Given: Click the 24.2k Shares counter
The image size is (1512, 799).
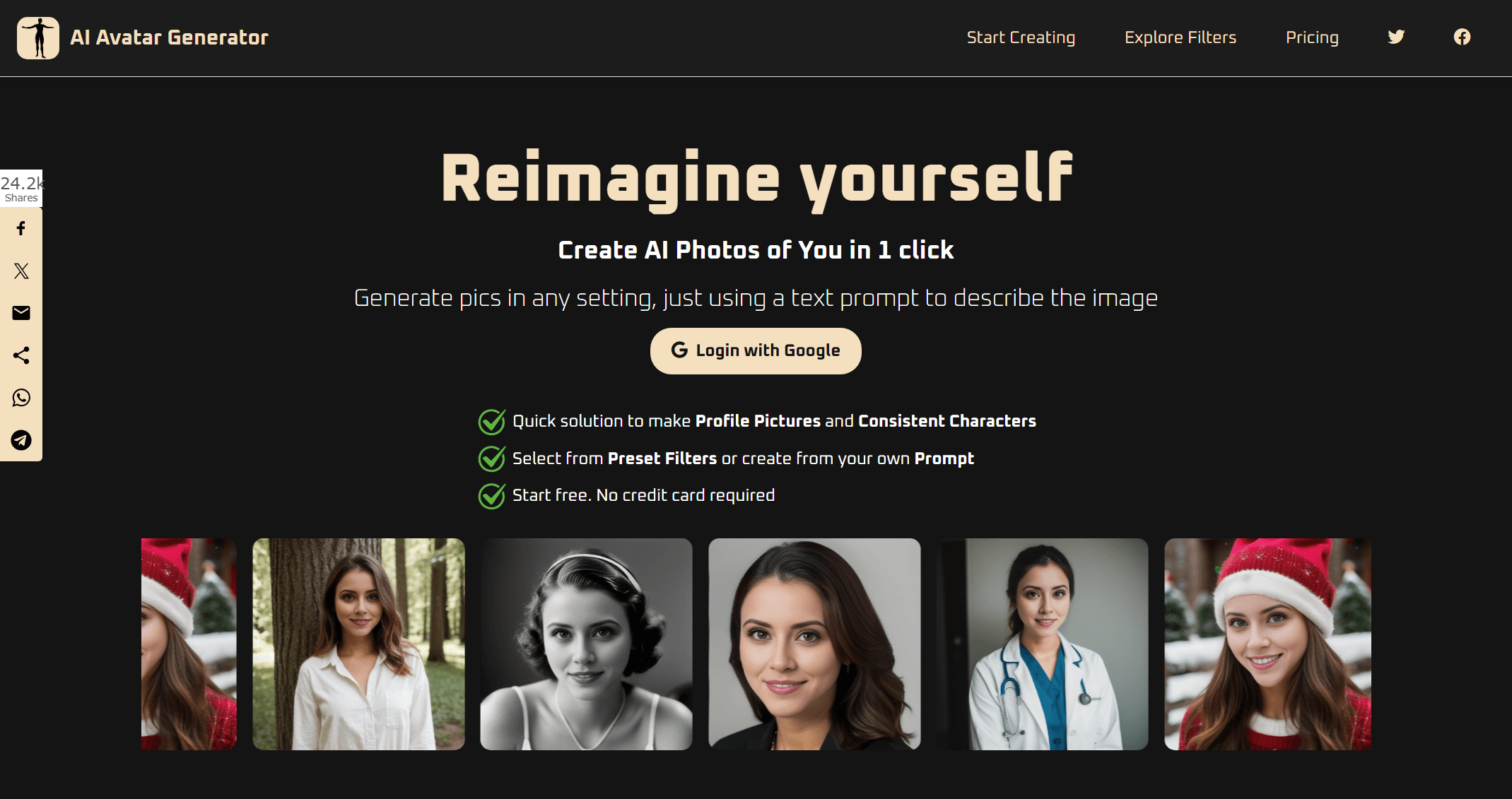Looking at the screenshot, I should (x=21, y=187).
